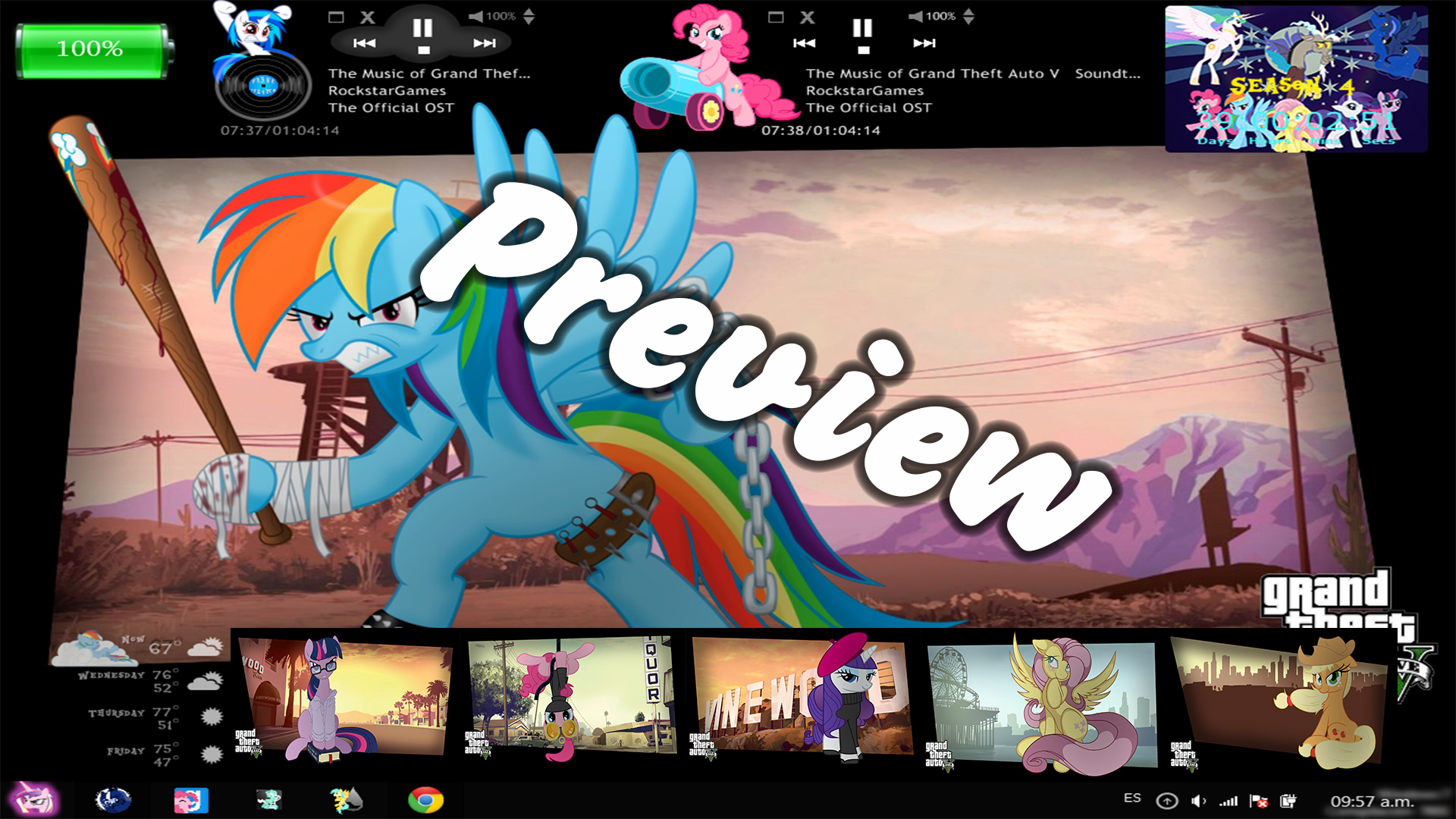
Task: Skip to next track on the Vinyl Scratch player
Action: (483, 43)
